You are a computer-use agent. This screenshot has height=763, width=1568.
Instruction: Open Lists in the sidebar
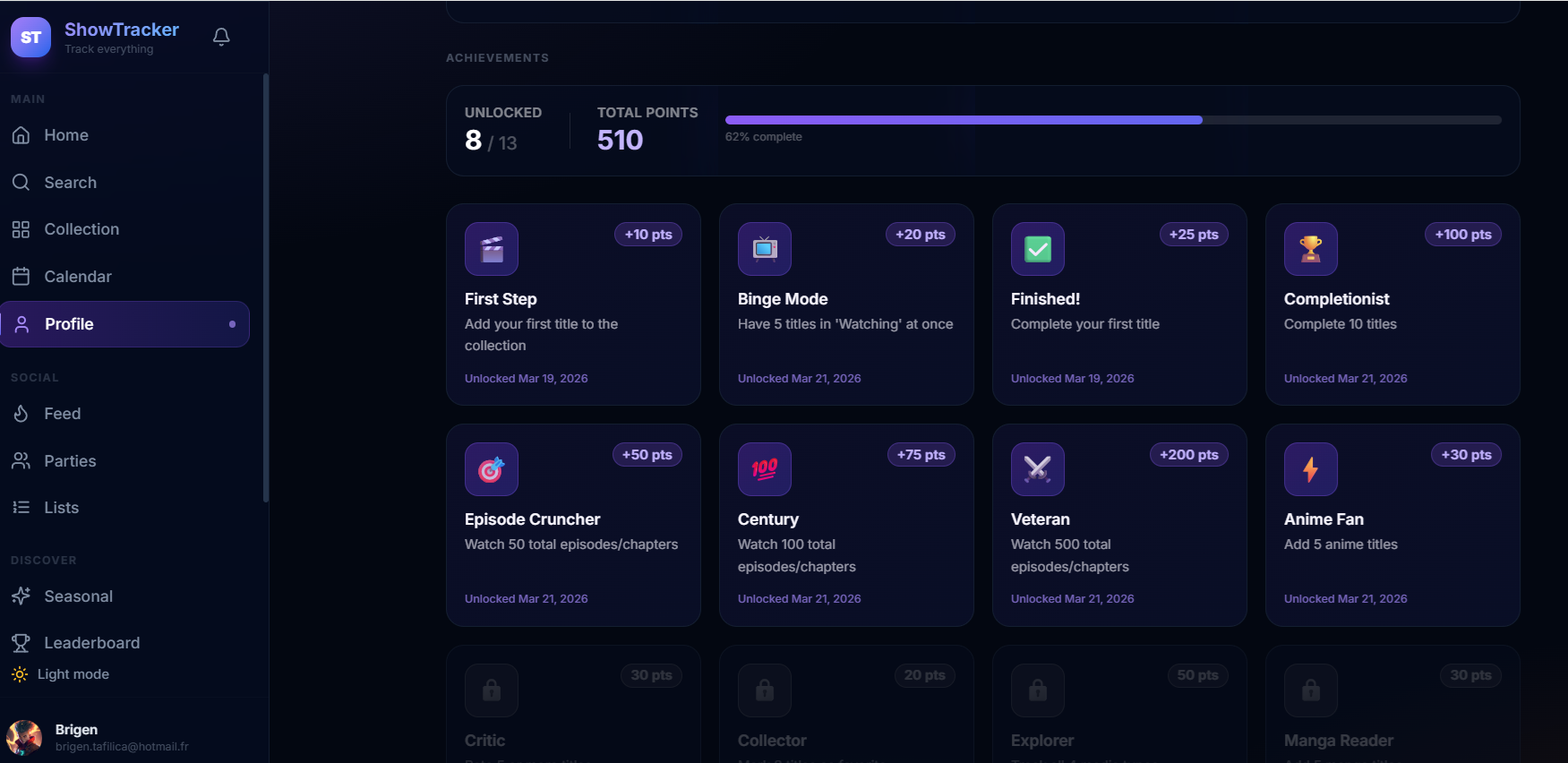[125, 508]
